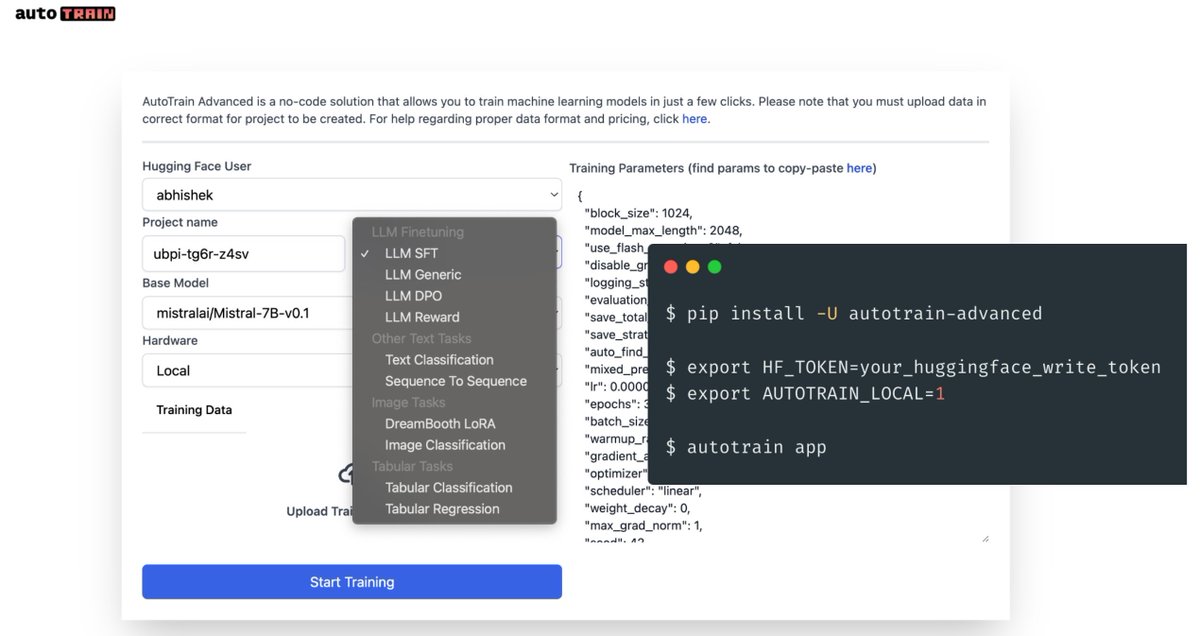Click the Upload Training file label
Screen dimensions: 1200x636
click(322, 511)
